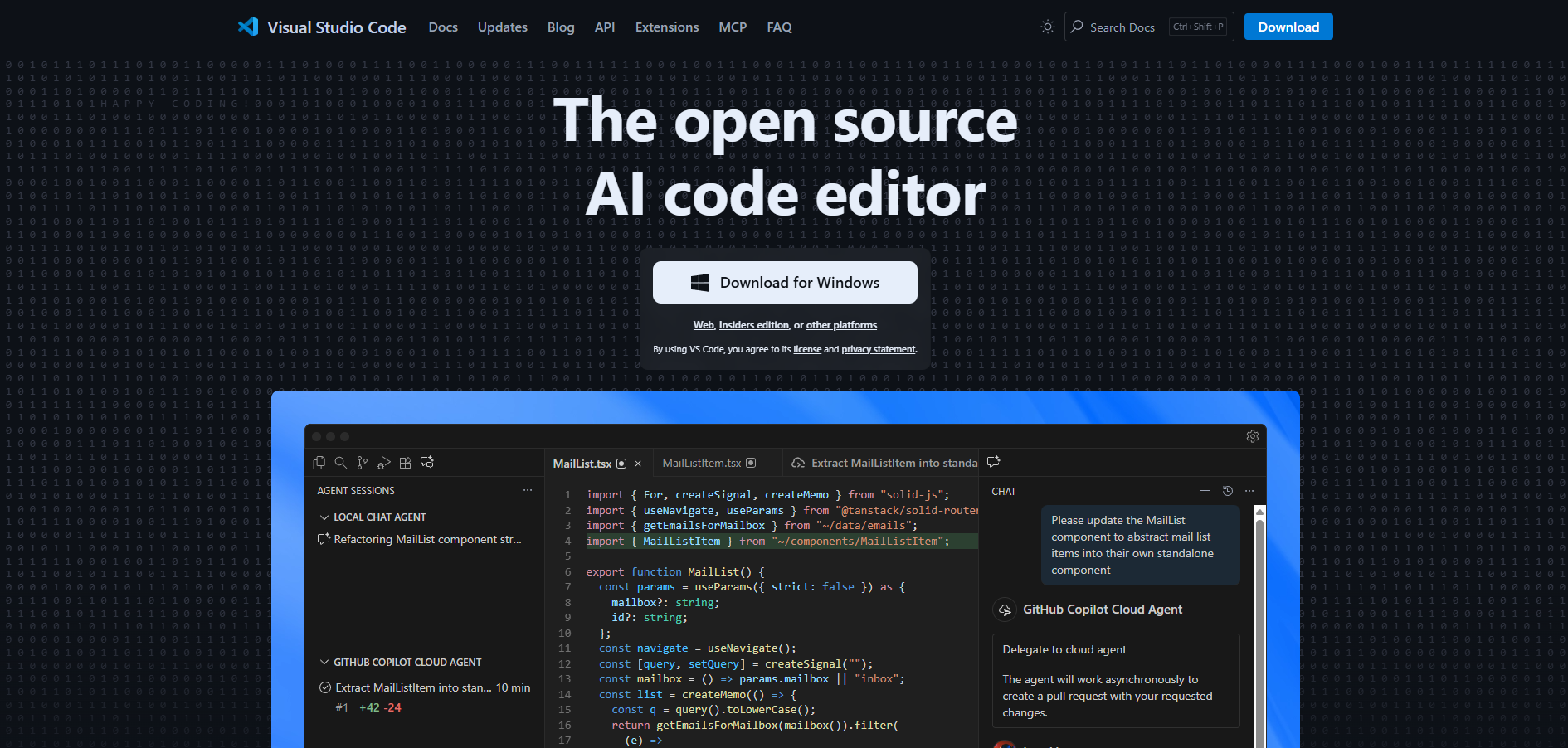Open the license link
Image resolution: width=1568 pixels, height=748 pixels.
pos(807,349)
